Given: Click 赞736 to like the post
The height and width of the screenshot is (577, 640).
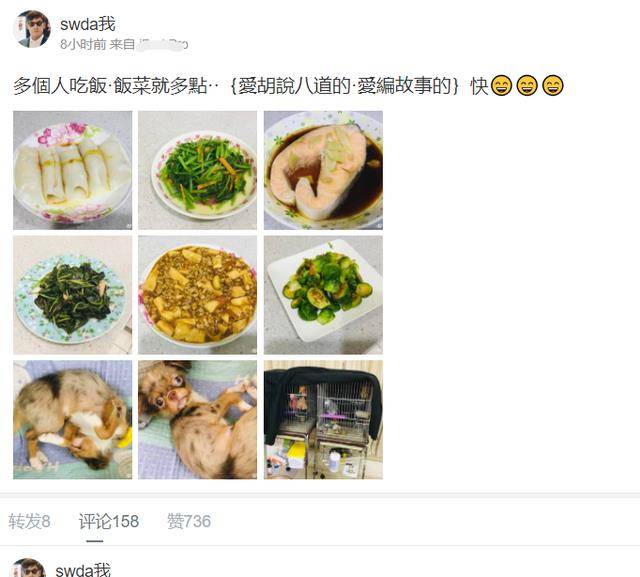Looking at the screenshot, I should [189, 521].
